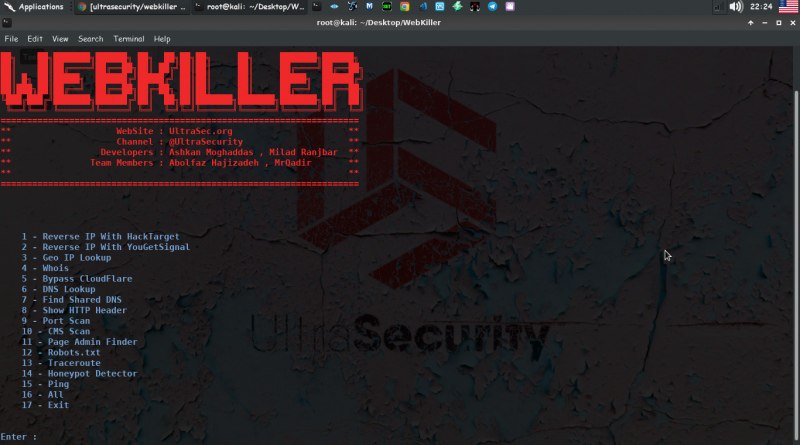800x445 pixels.
Task: Open the dark red-faced launcher icon
Action: [474, 7]
